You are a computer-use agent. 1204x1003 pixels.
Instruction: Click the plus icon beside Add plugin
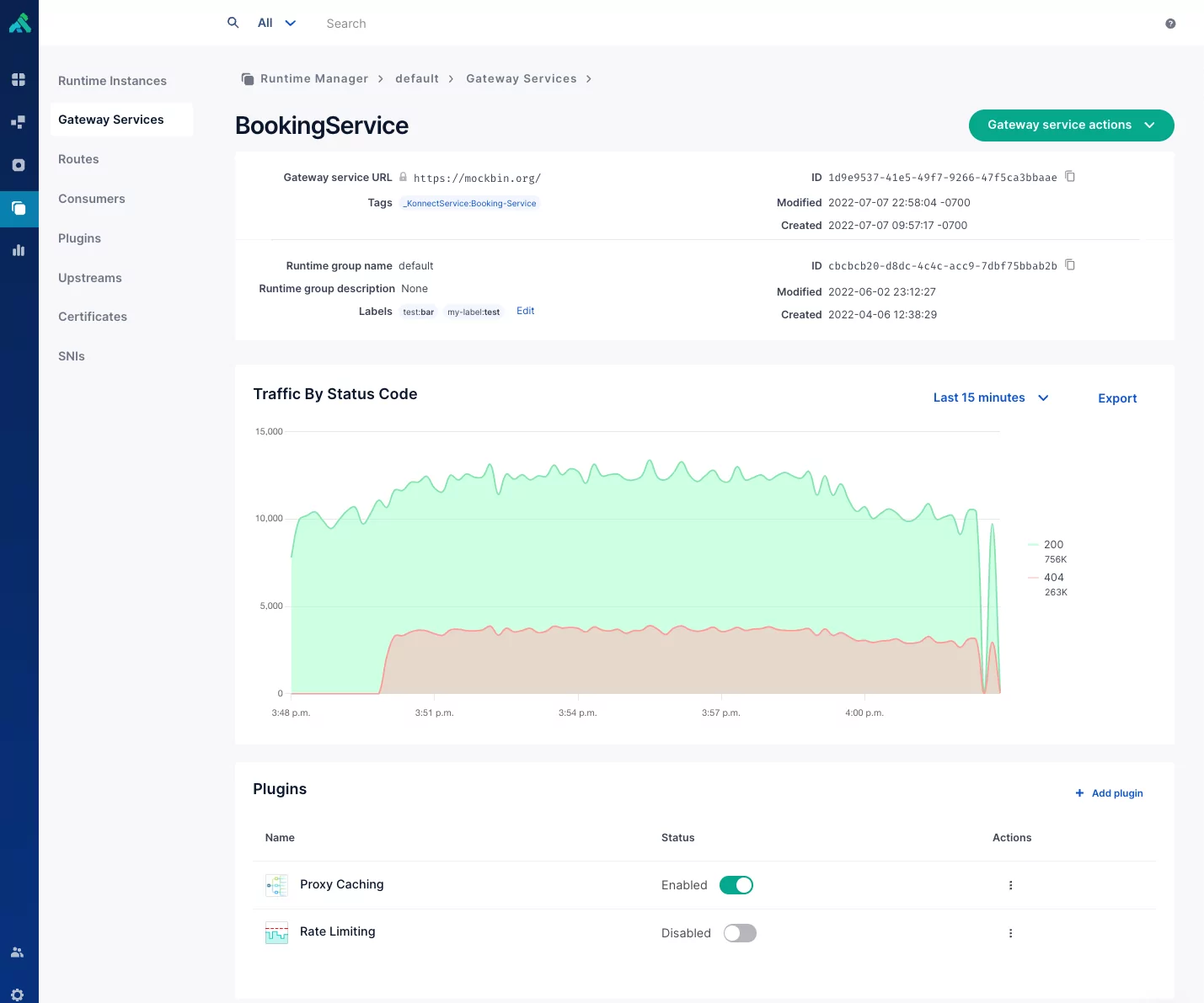pyautogui.click(x=1079, y=793)
